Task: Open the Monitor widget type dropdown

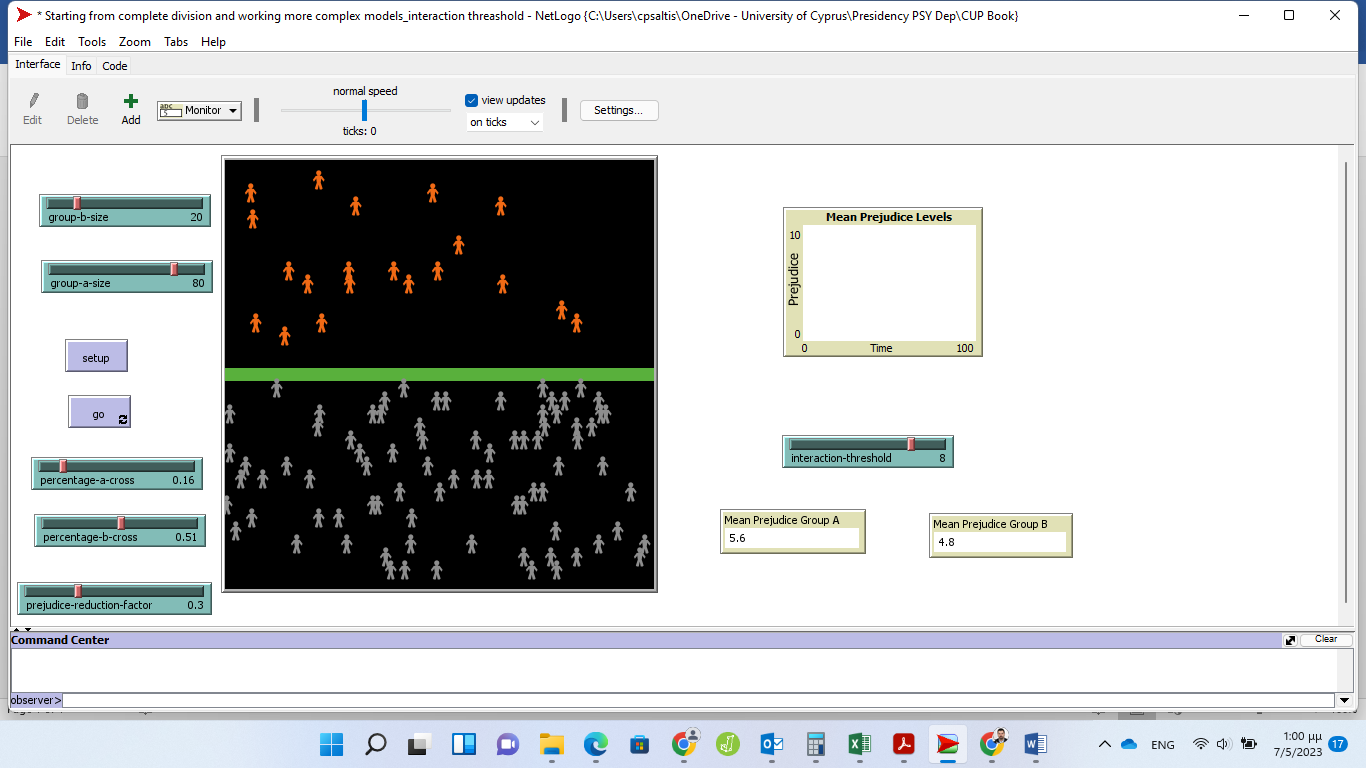Action: [x=199, y=110]
